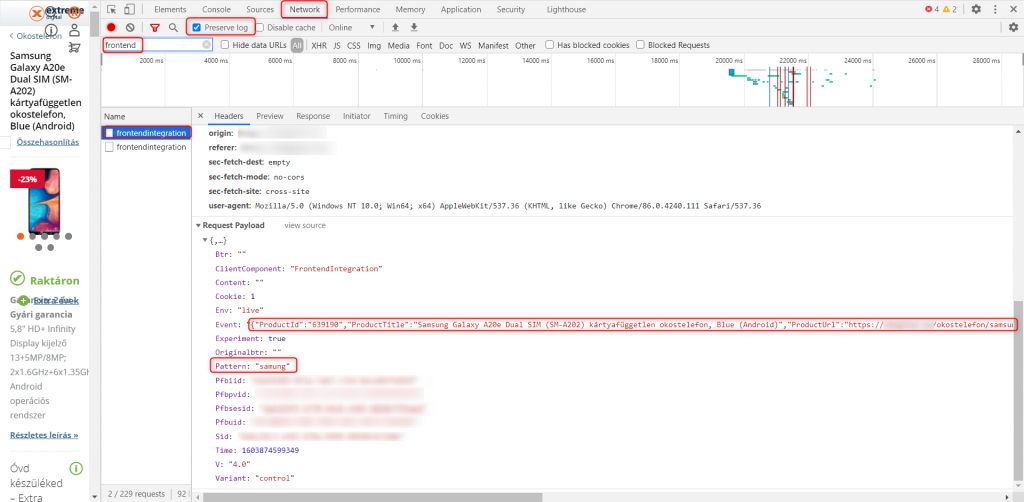This screenshot has width=1024, height=502.
Task: Check Blocked Requests
Action: click(x=641, y=45)
